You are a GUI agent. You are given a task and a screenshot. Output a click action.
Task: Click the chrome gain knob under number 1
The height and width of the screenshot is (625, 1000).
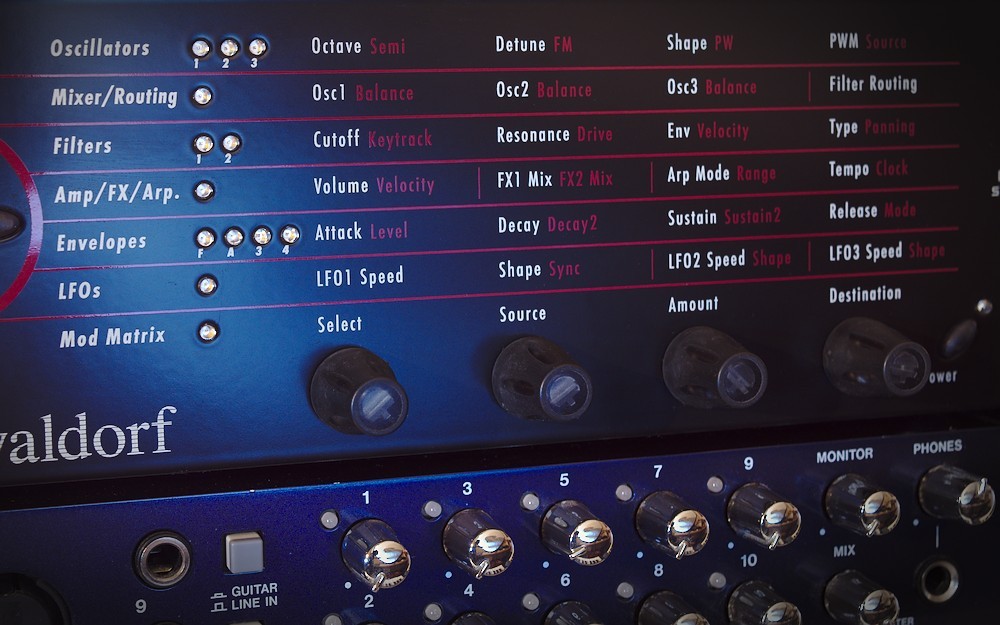pyautogui.click(x=376, y=553)
